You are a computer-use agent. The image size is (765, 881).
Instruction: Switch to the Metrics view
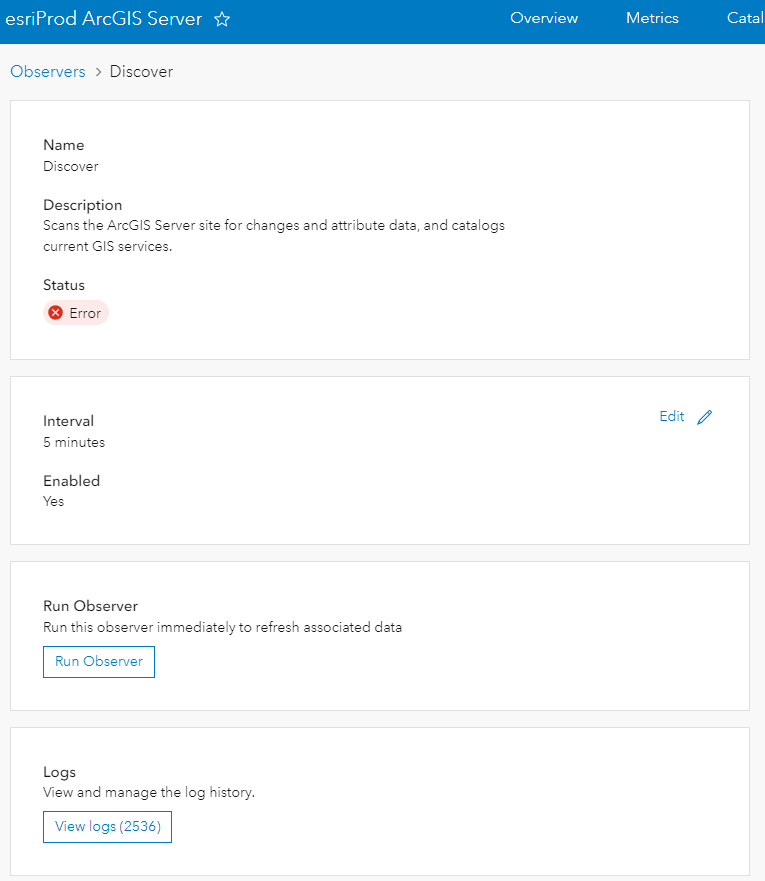(x=652, y=18)
